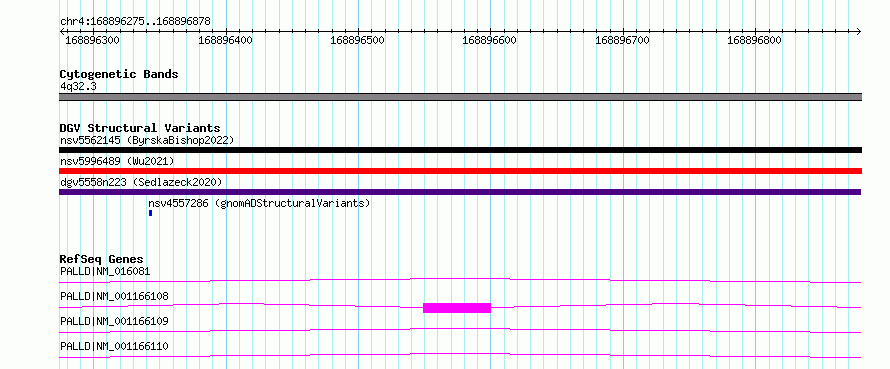Click the RefSeq Genes track title
890x369 pixels.
[101, 259]
